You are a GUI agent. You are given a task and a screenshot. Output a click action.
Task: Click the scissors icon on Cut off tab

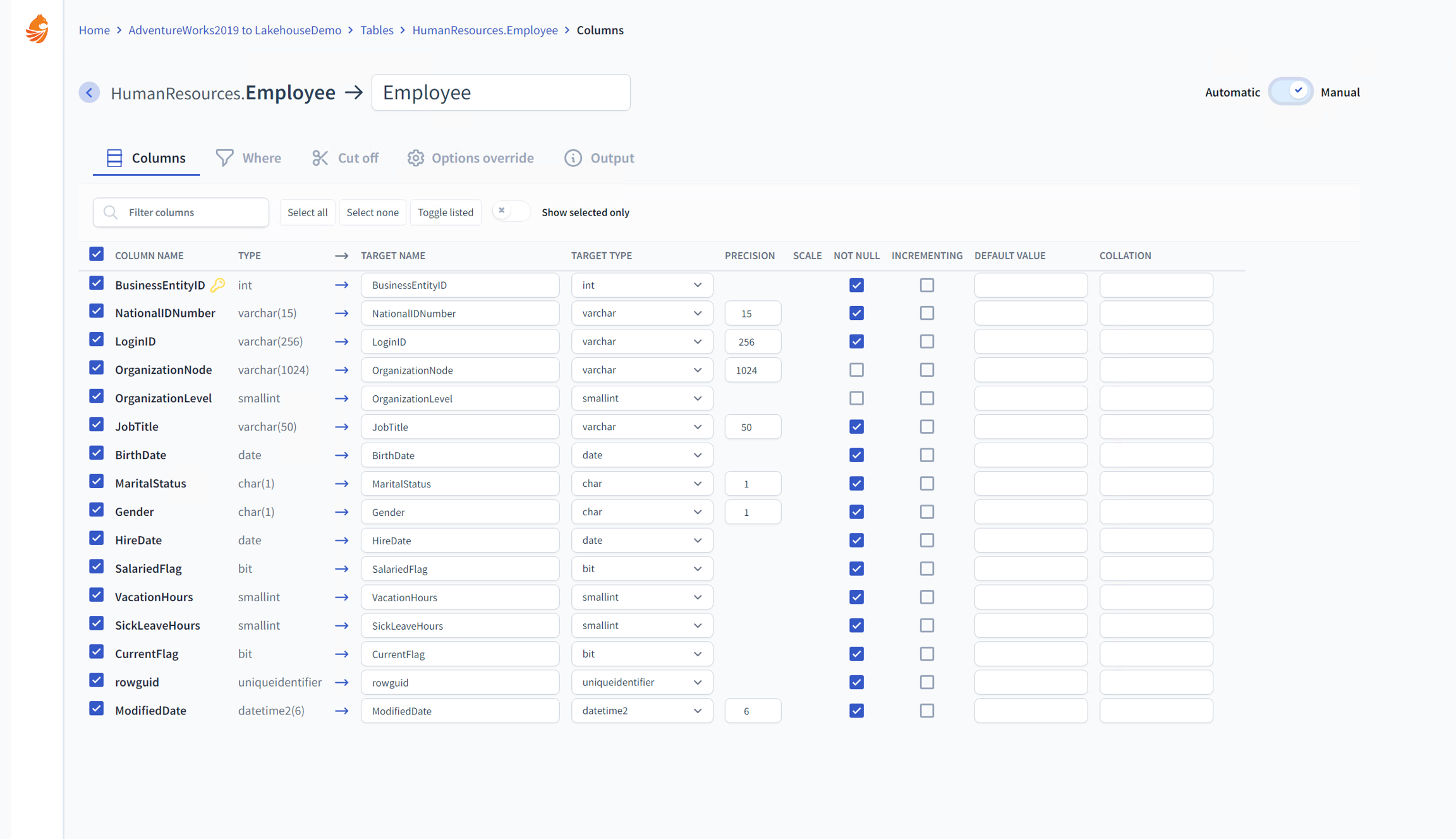coord(320,157)
